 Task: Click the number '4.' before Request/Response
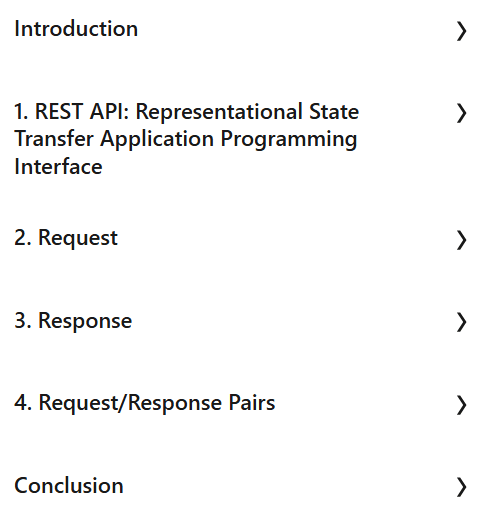[x=23, y=403]
